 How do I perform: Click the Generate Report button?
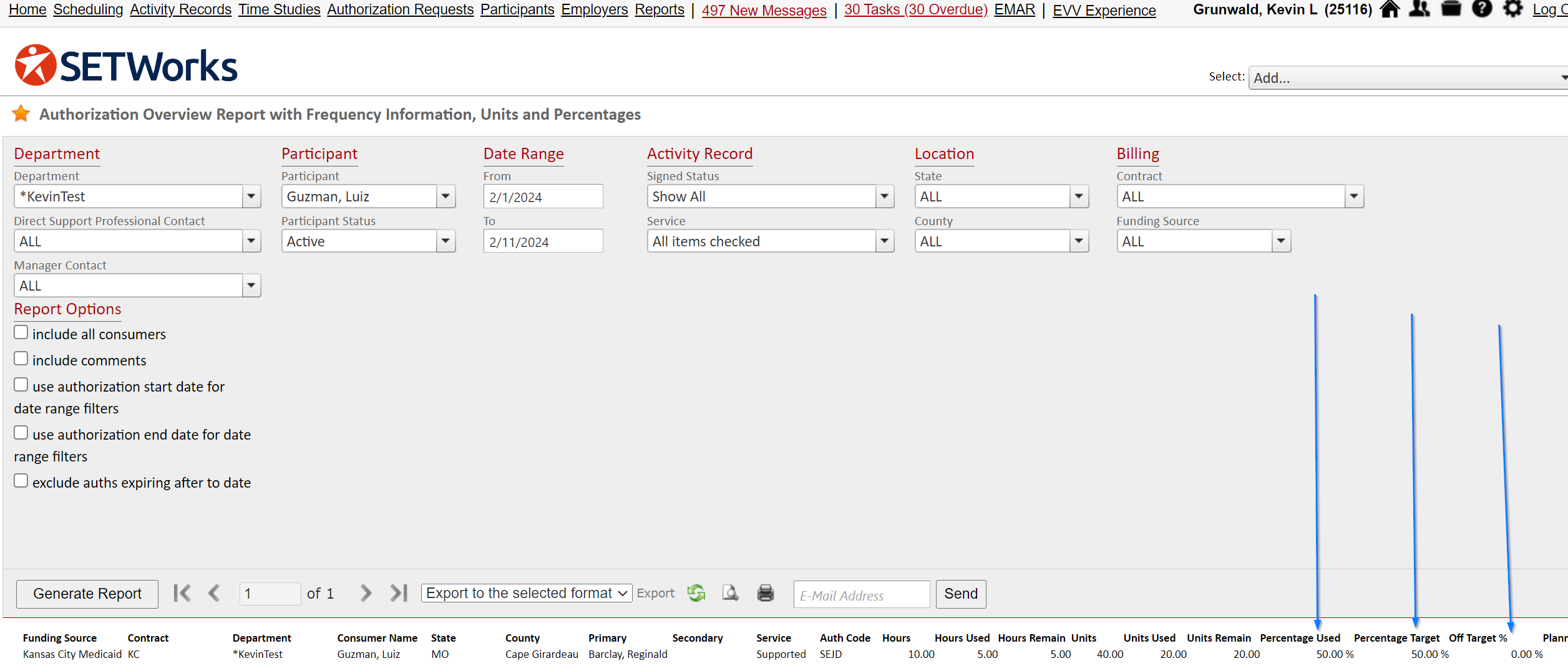[x=87, y=594]
